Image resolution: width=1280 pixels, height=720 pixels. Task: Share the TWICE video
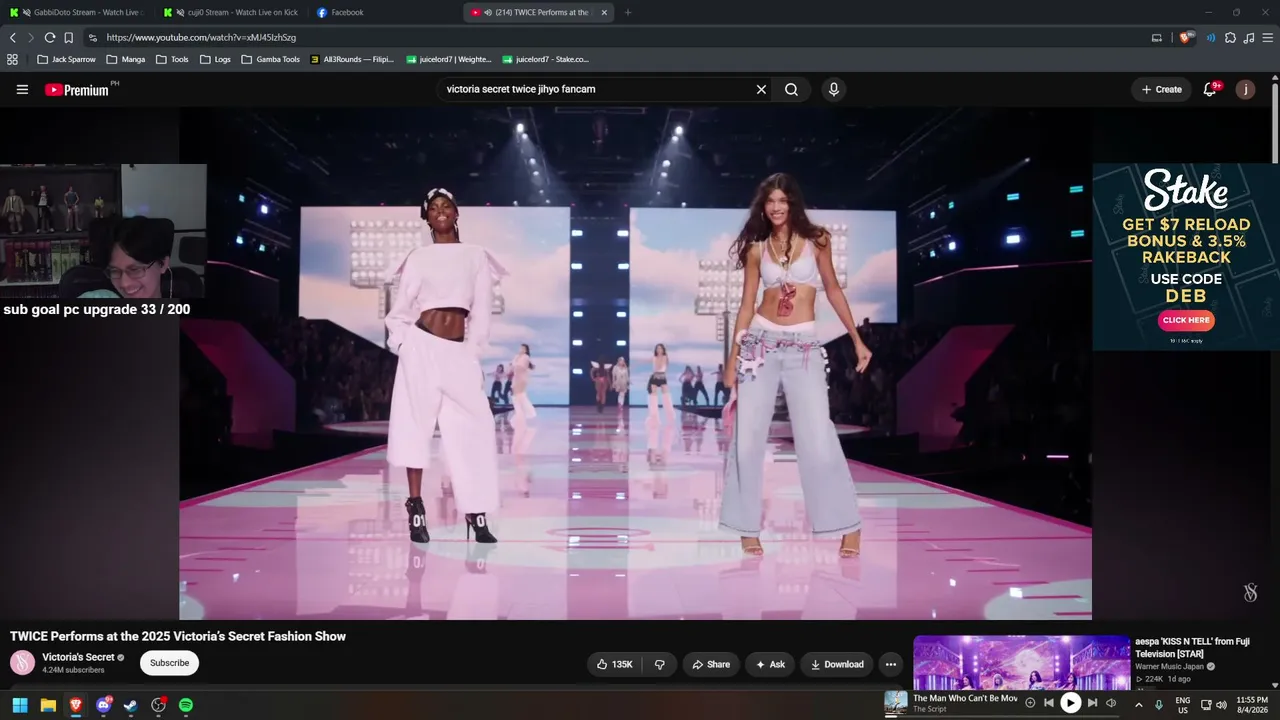(711, 664)
